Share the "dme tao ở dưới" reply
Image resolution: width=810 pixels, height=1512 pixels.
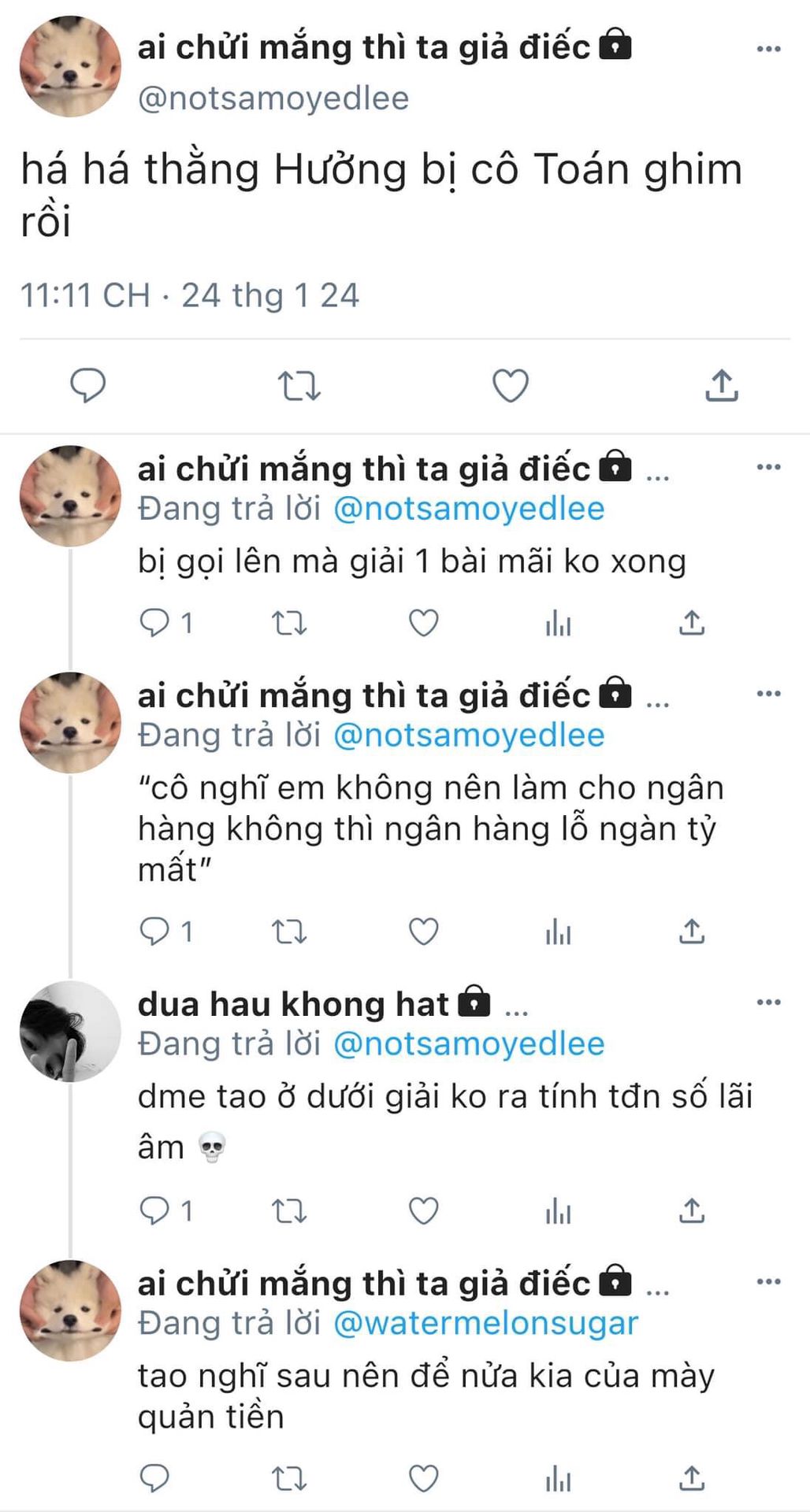(691, 1210)
